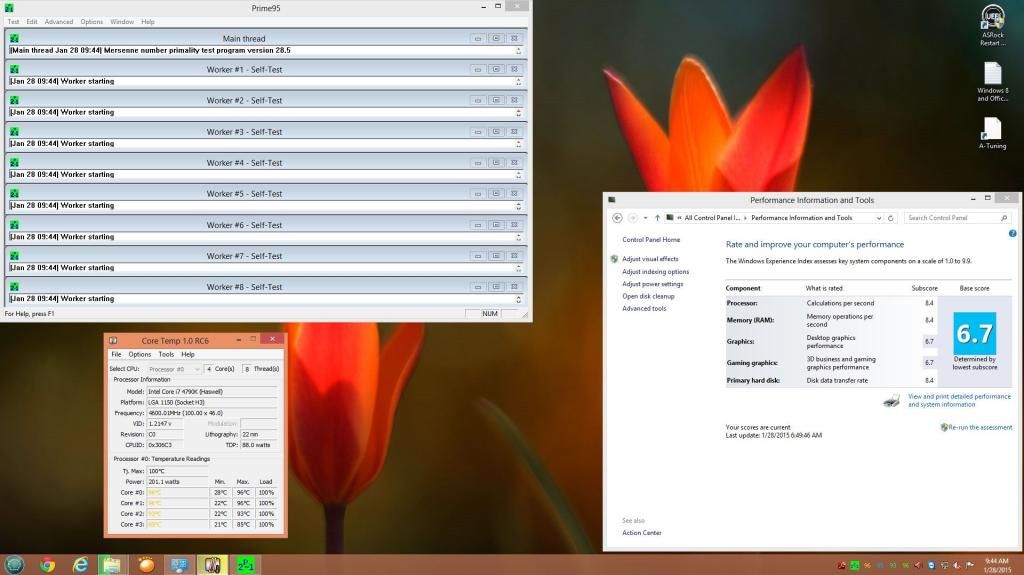1024x575 pixels.
Task: Open Core Temp Tools menu
Action: [x=166, y=354]
